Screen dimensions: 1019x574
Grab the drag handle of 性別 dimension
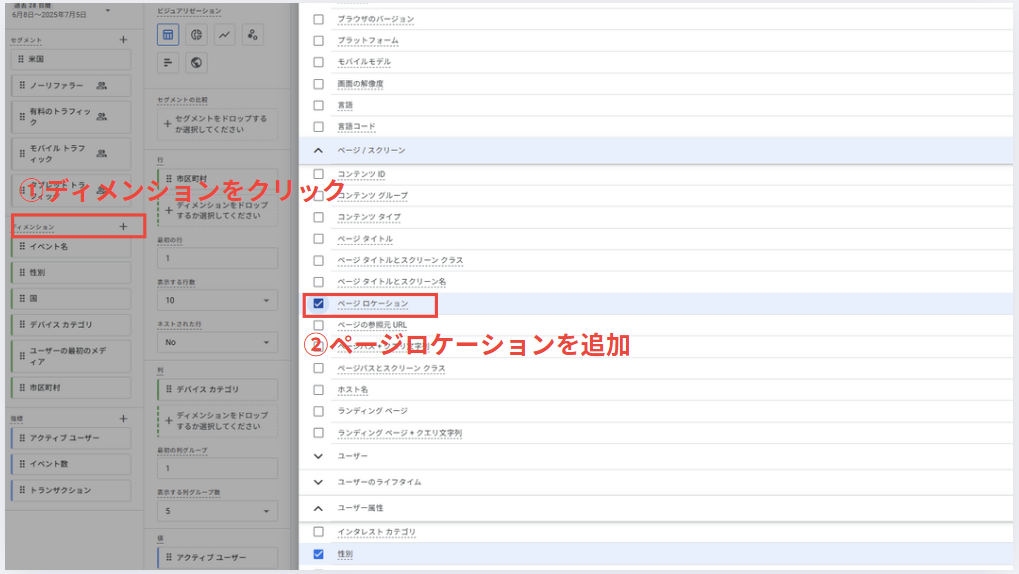click(x=21, y=272)
